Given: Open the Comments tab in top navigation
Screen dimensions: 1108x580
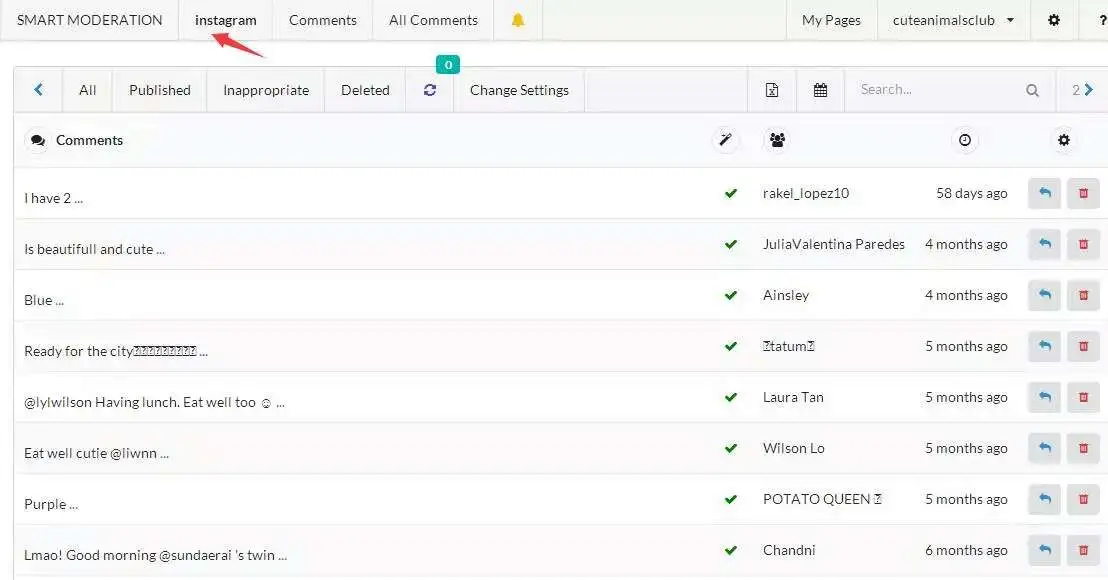Looking at the screenshot, I should (x=322, y=20).
